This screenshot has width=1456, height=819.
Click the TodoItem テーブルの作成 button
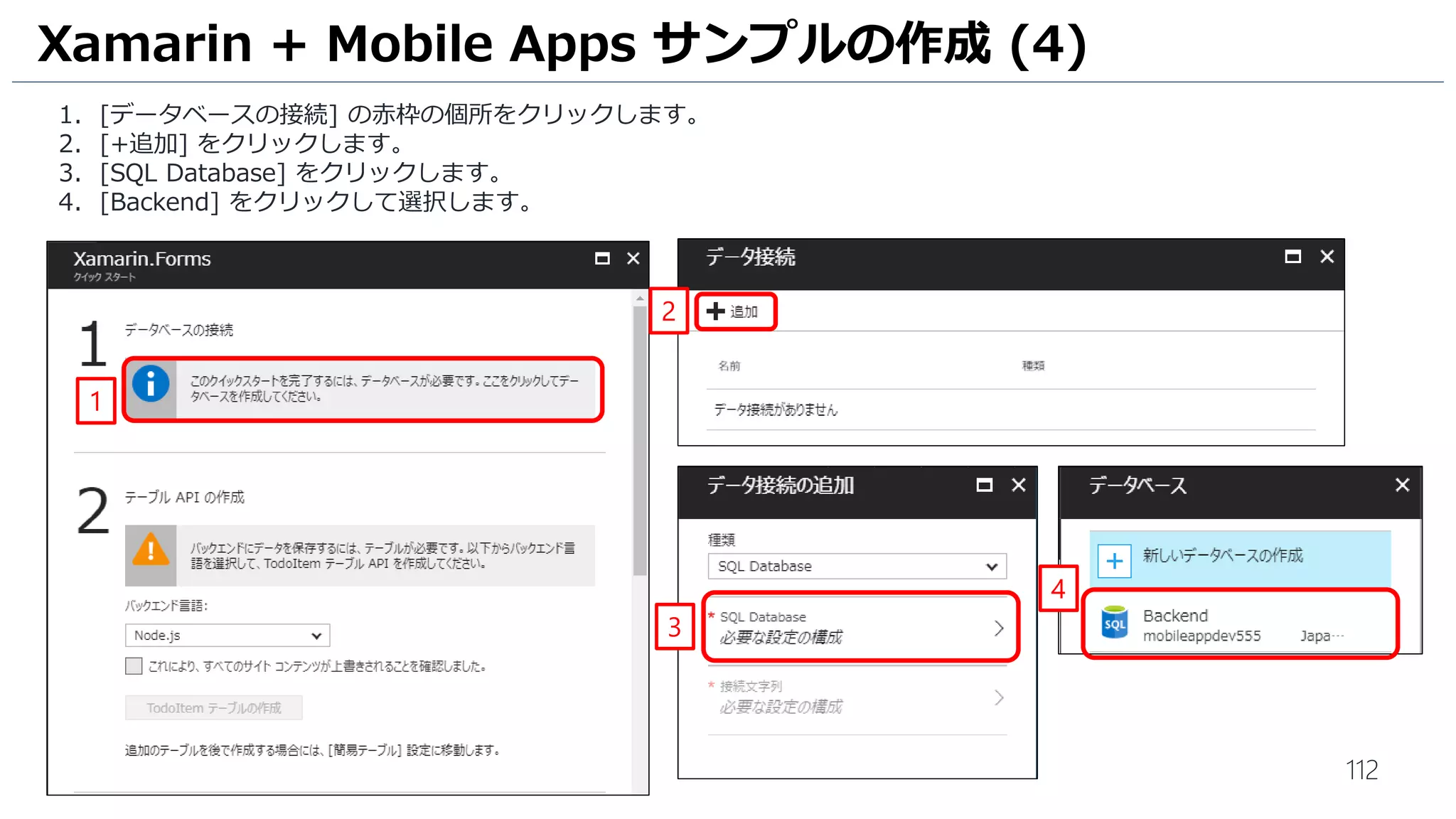tap(214, 708)
